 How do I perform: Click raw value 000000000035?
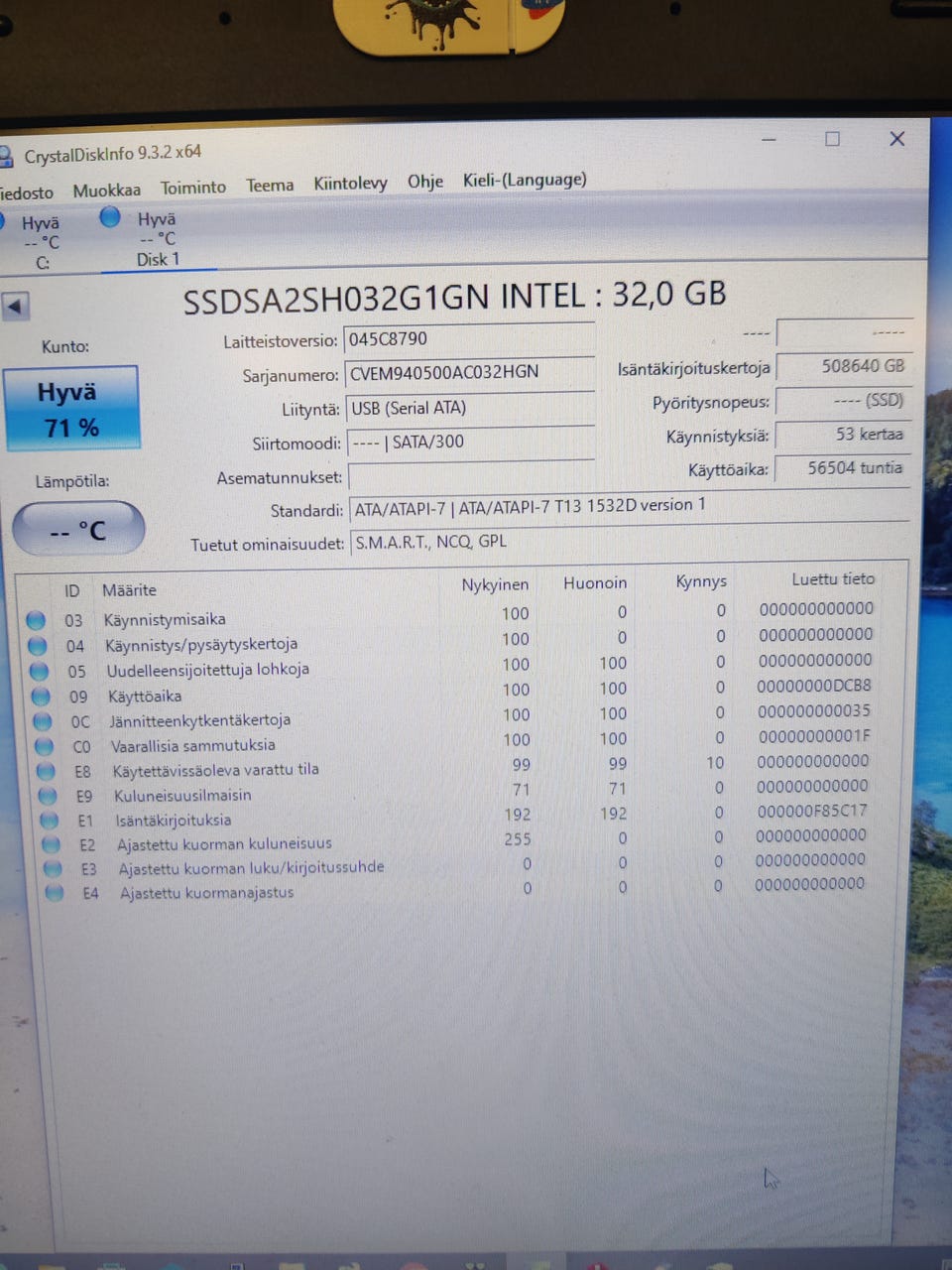click(x=814, y=711)
